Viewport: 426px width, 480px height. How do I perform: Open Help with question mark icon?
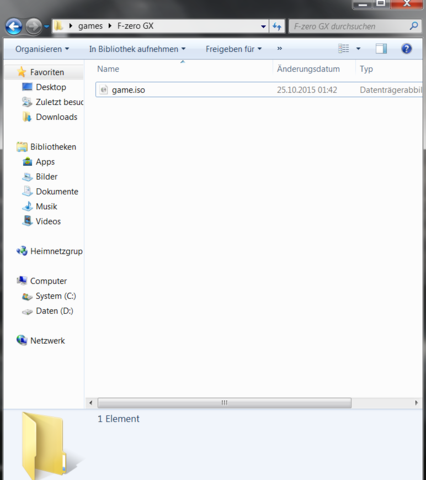click(406, 49)
